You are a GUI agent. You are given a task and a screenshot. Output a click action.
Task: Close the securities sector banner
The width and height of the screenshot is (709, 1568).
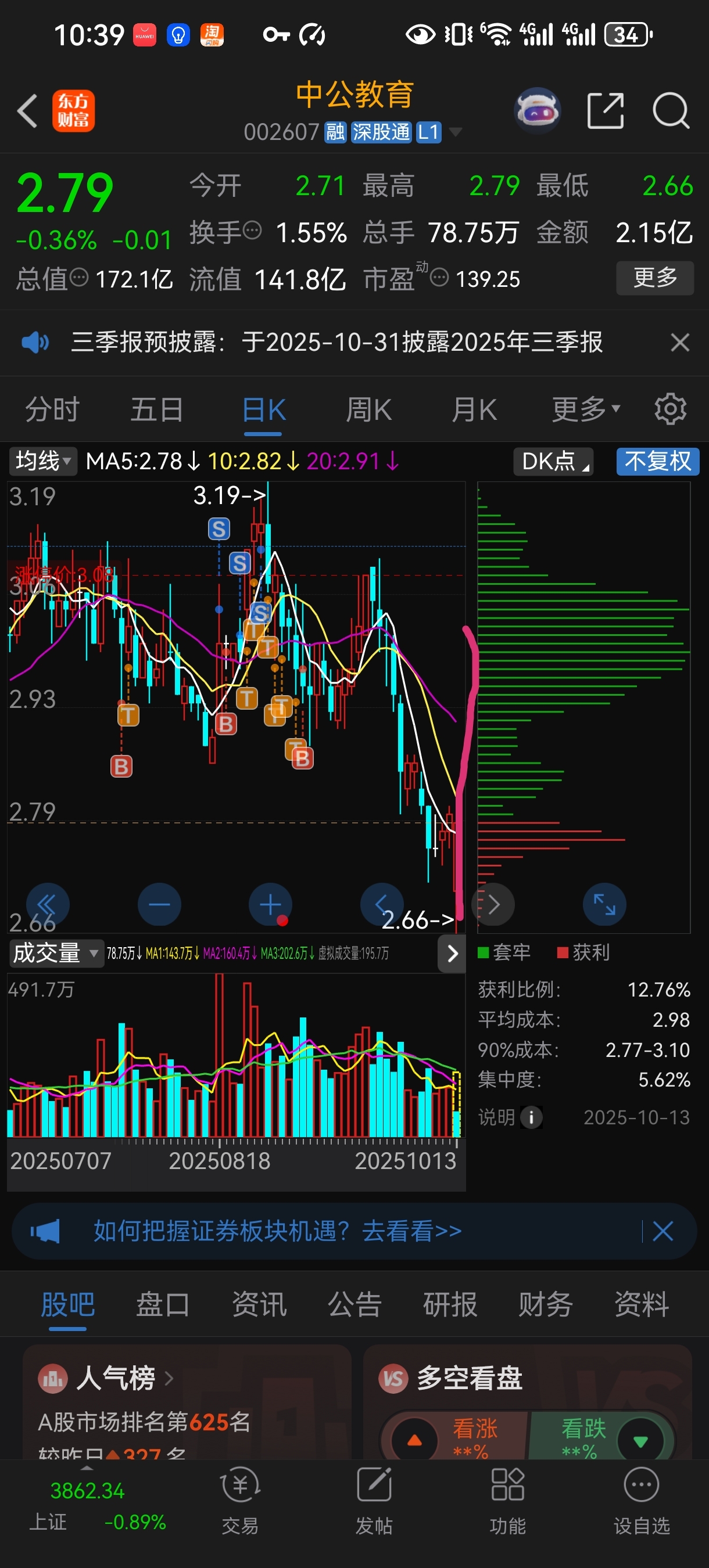[663, 1231]
